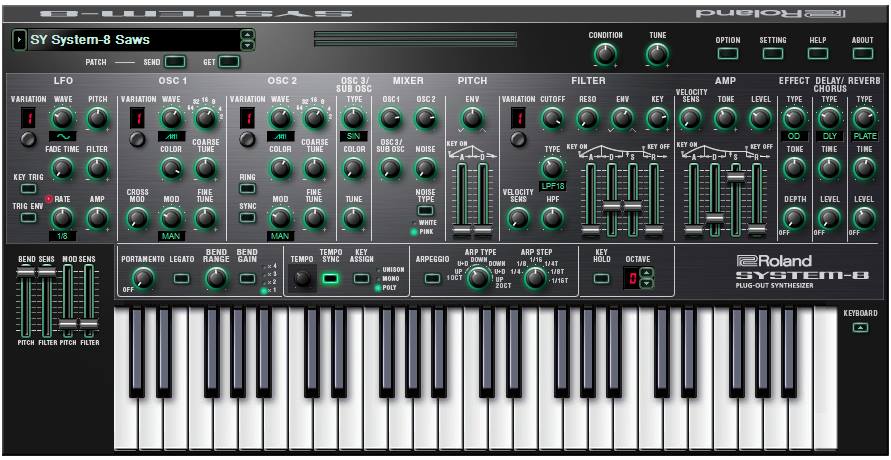Click the FILTER decay slider handle
This screenshot has width=891, height=460.
tap(611, 206)
